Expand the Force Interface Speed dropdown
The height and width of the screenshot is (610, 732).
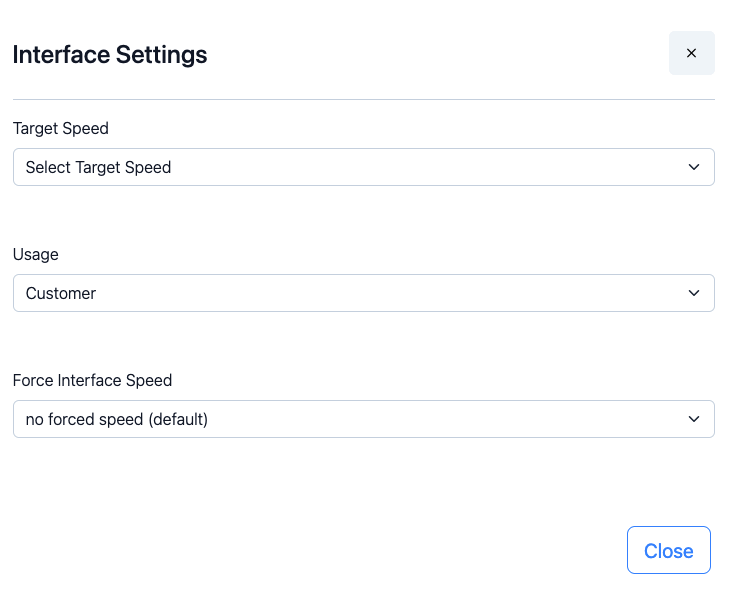[x=363, y=419]
